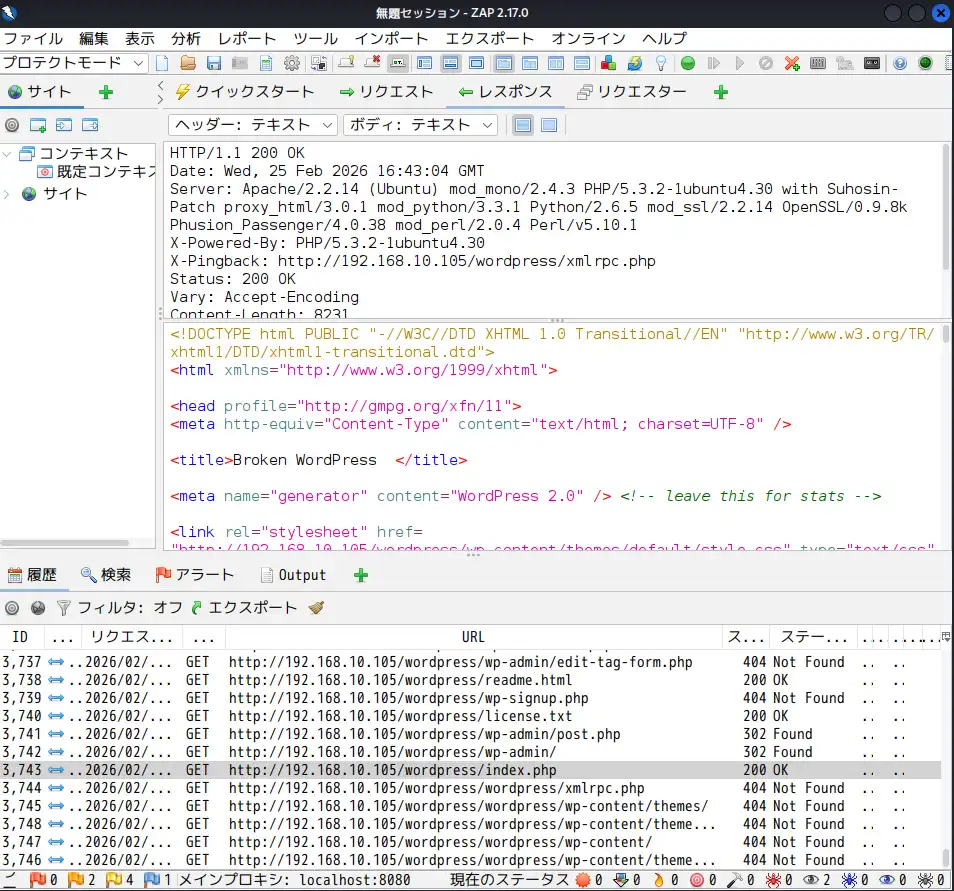Click the target circle icon in Sites panel
954x891 pixels.
[10, 125]
